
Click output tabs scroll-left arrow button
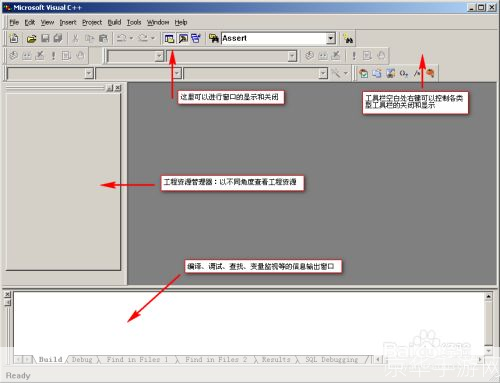pyautogui.click(x=18, y=359)
